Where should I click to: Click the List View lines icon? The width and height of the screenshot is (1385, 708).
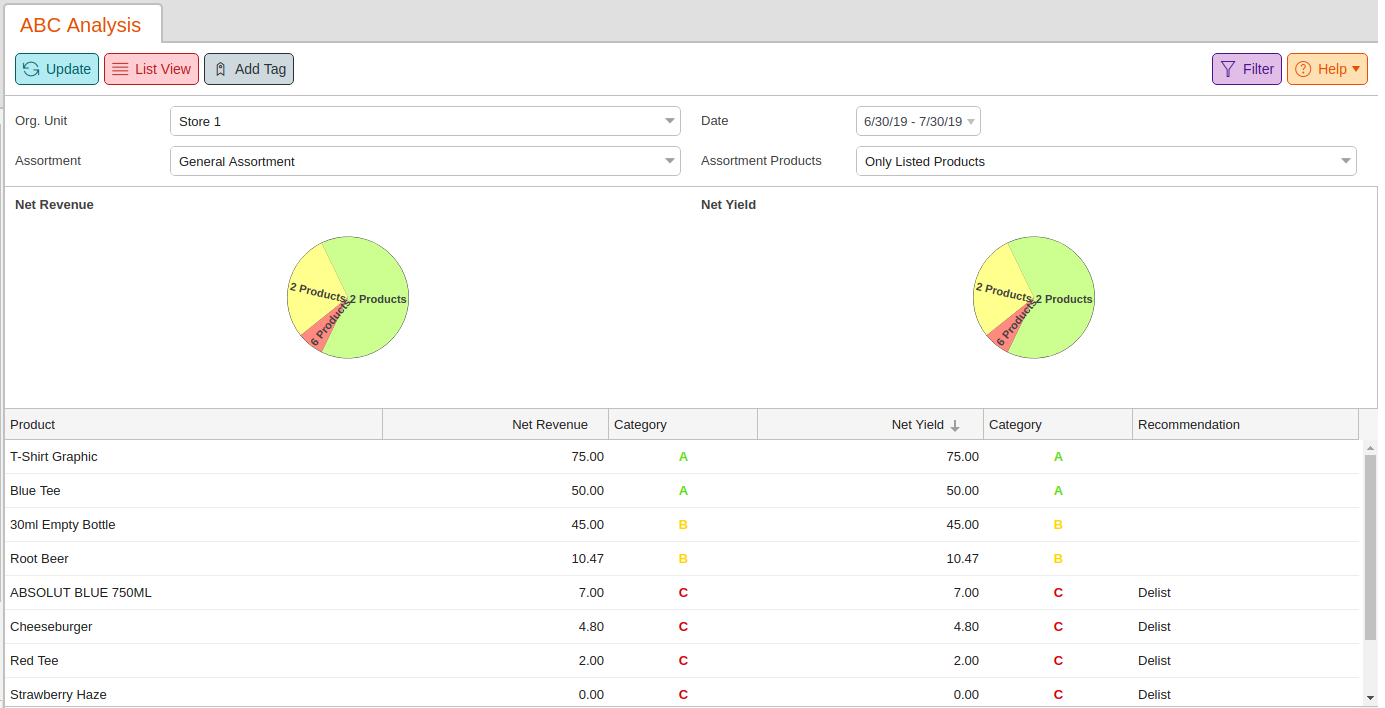(120, 69)
